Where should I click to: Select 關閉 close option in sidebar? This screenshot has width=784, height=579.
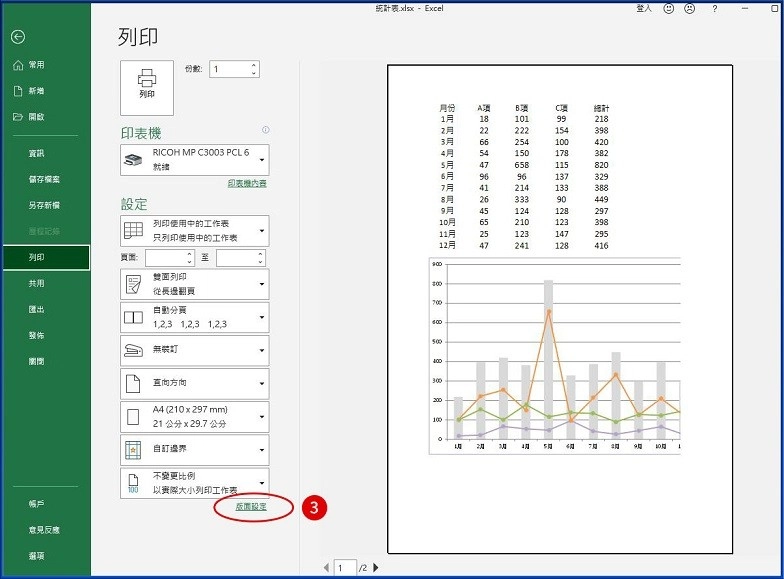[36, 361]
